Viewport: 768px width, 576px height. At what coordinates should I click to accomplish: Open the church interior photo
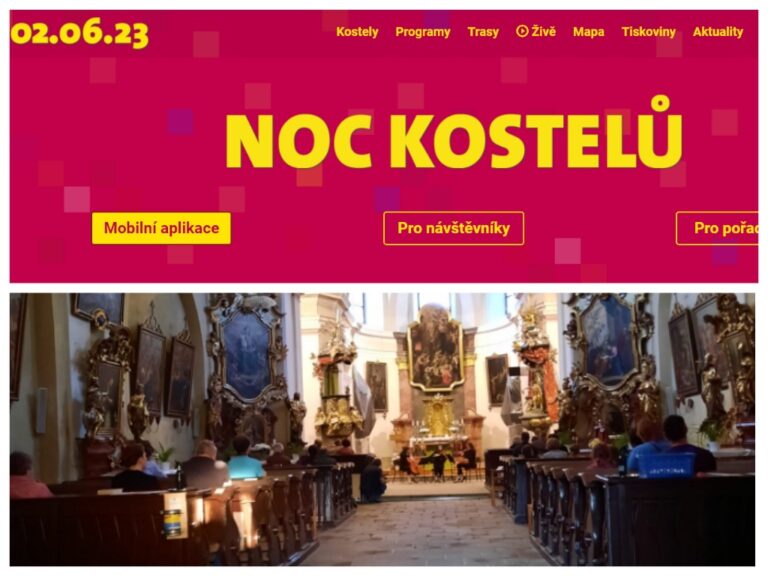[x=383, y=430]
